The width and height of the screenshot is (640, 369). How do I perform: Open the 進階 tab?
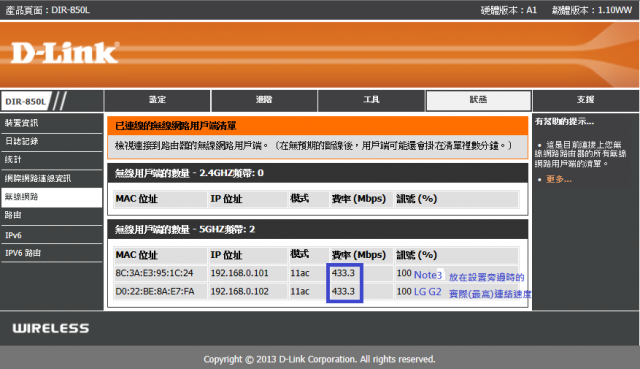coord(264,100)
